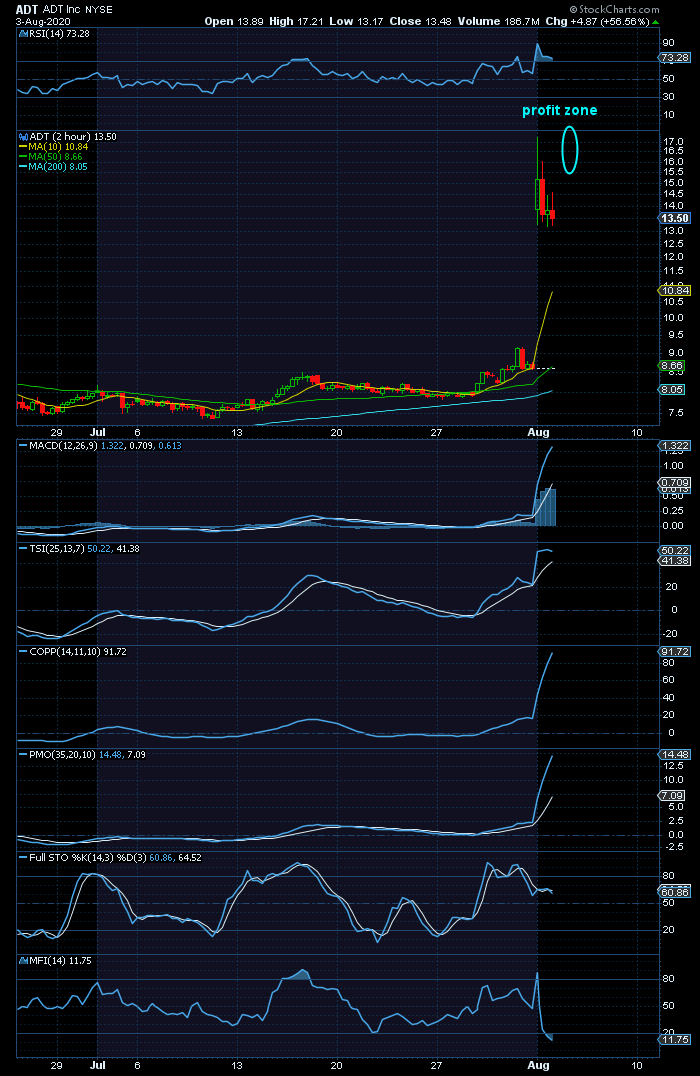Click the 17.0 label on the price axis

point(673,142)
